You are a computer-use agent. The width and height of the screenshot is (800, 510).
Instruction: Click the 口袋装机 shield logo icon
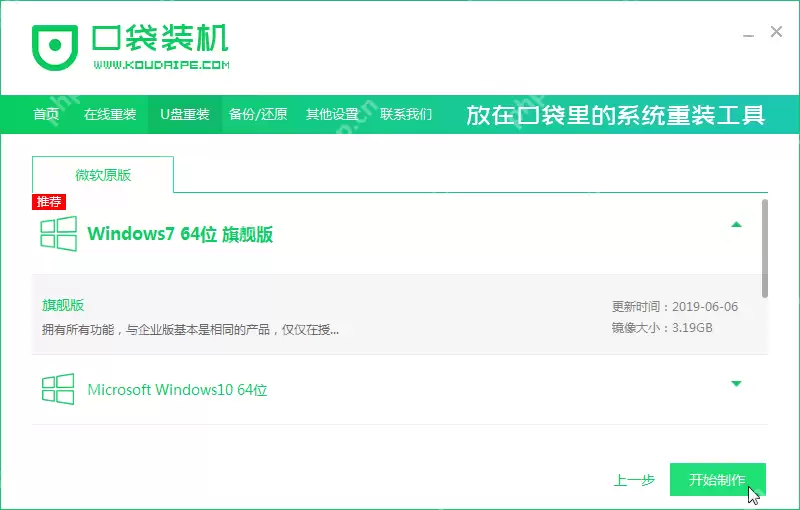[55, 47]
